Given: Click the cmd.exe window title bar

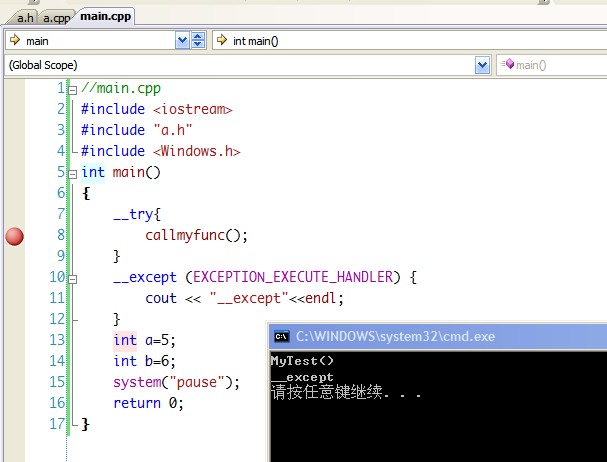Looking at the screenshot, I should (438, 336).
